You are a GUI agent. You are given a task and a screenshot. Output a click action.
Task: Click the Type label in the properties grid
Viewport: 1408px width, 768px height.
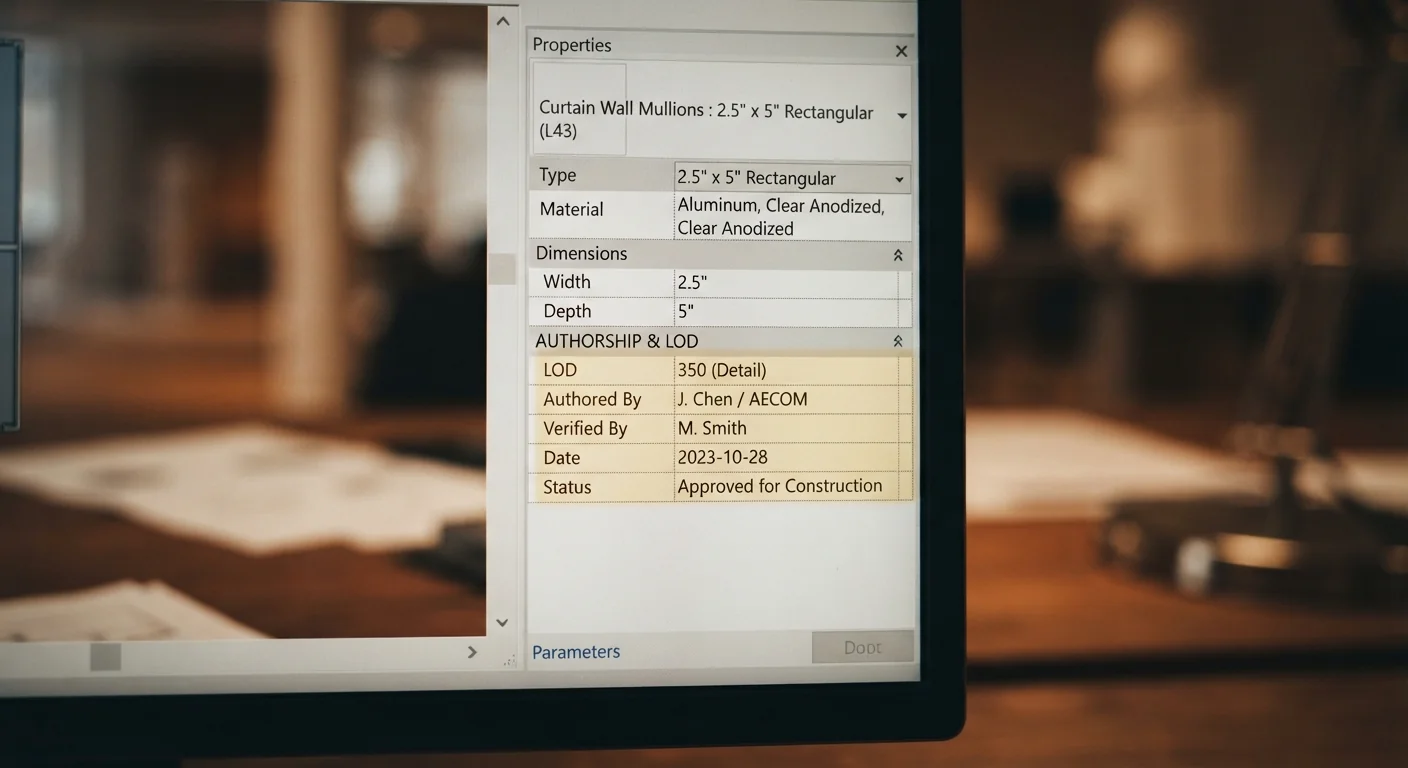click(x=558, y=175)
